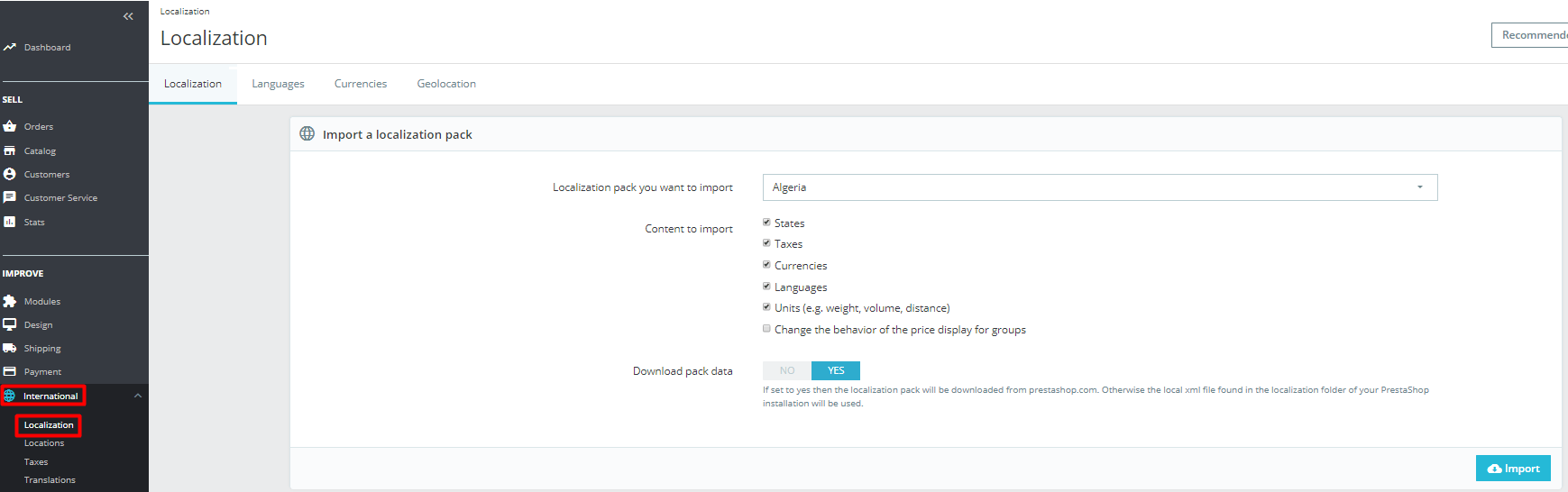Screen dimensions: 1568x492
Task: Select Translations submenu entry
Action: pyautogui.click(x=50, y=480)
